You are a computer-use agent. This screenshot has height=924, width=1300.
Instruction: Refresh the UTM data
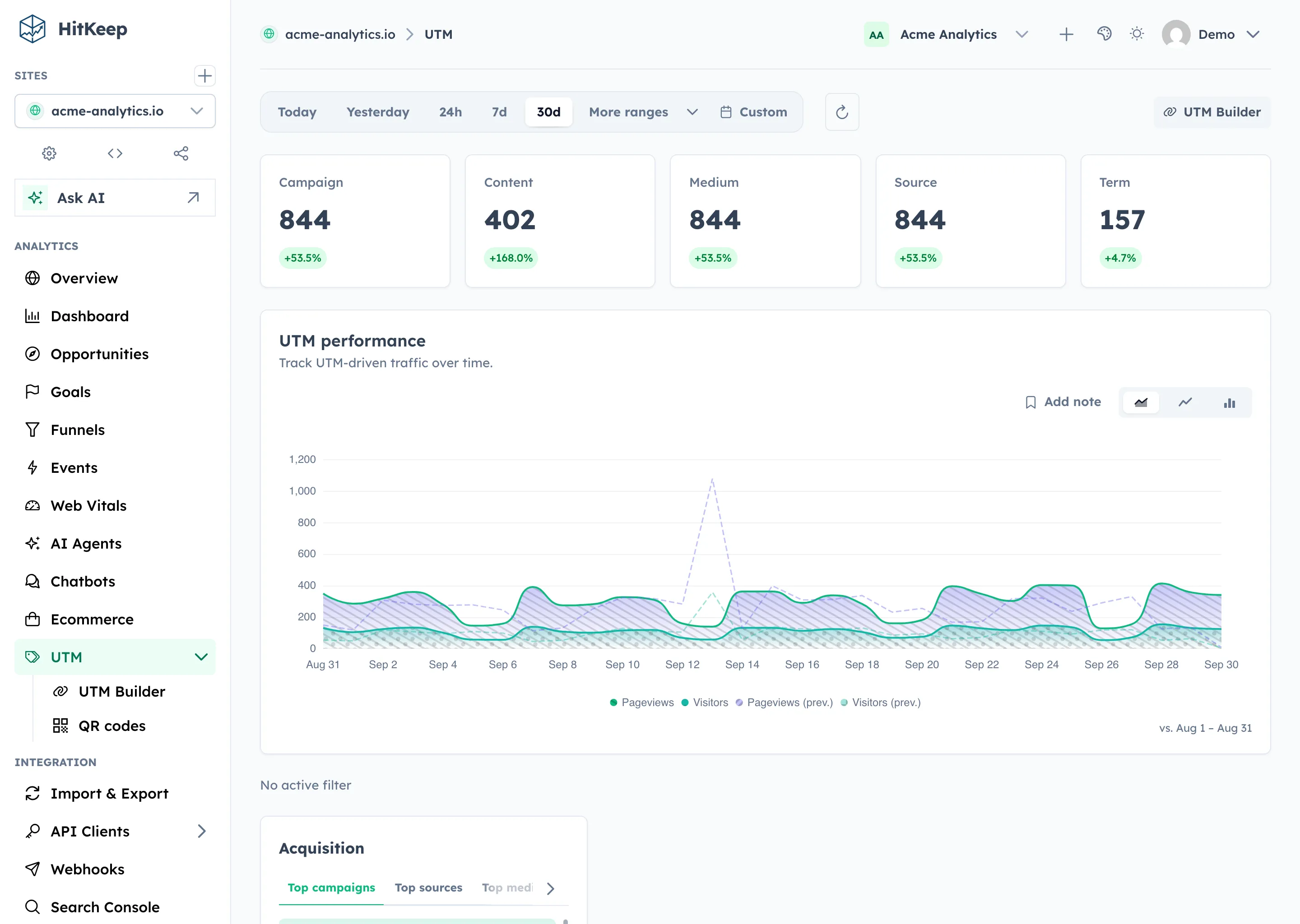coord(842,112)
